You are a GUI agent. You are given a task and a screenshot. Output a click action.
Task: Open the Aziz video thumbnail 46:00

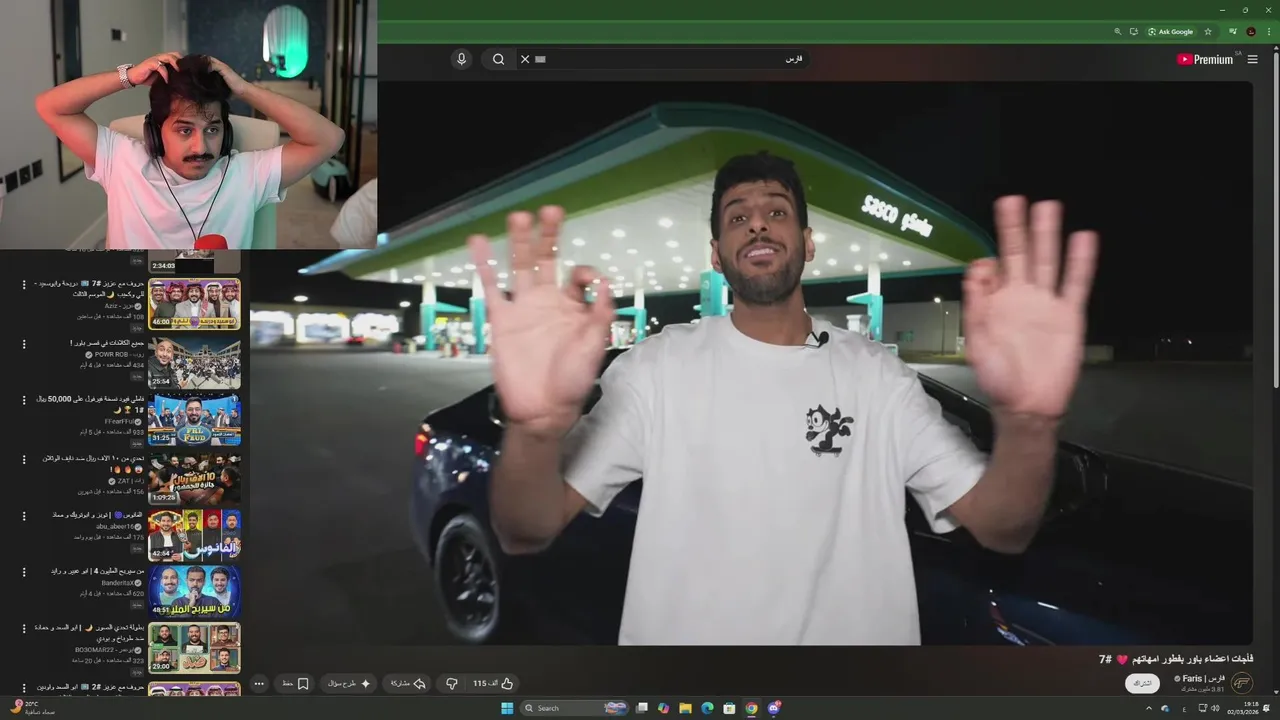tap(194, 304)
